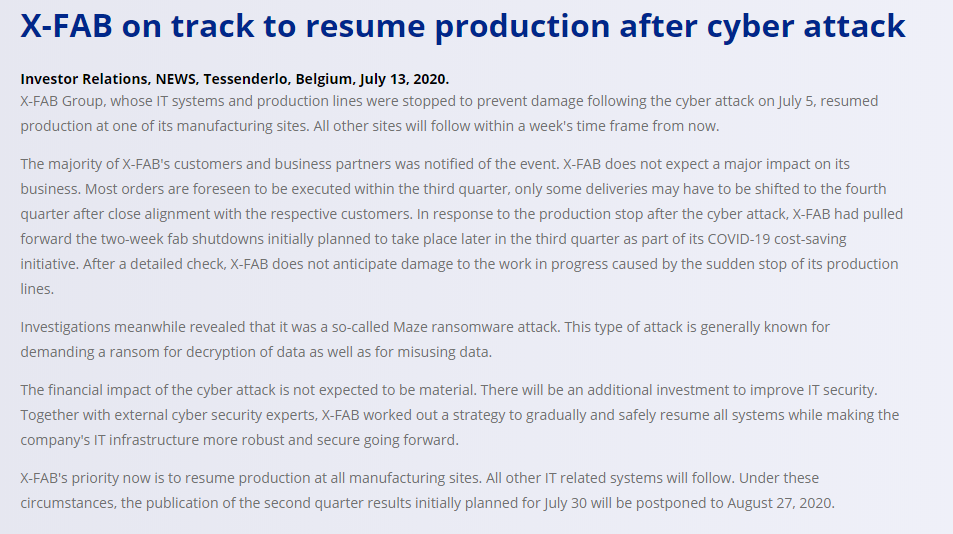Click the paragraph beginning 'X-FAB Group, whose IT systems'
The image size is (953, 534).
pos(449,114)
